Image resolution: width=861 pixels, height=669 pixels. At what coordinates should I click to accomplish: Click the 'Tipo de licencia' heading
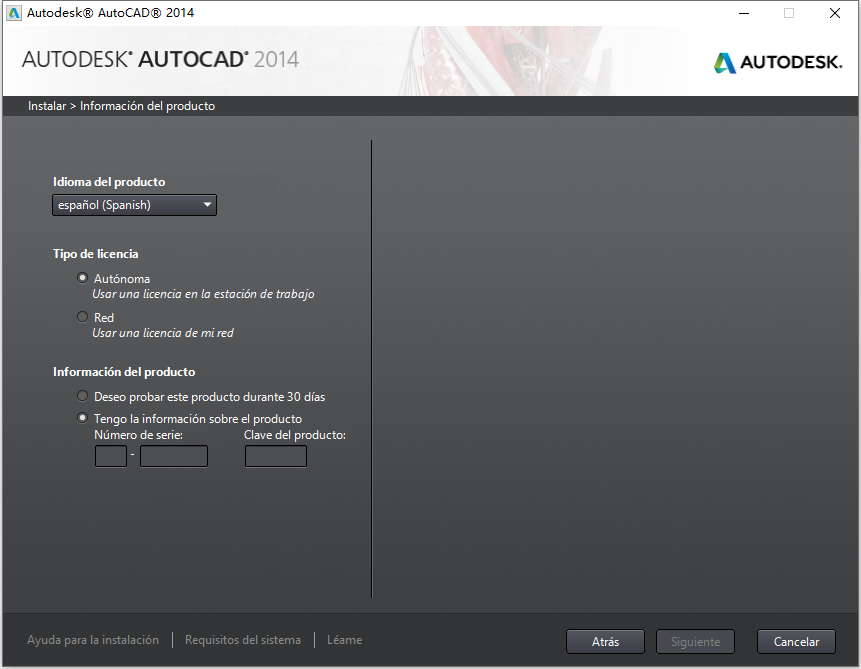click(x=96, y=254)
